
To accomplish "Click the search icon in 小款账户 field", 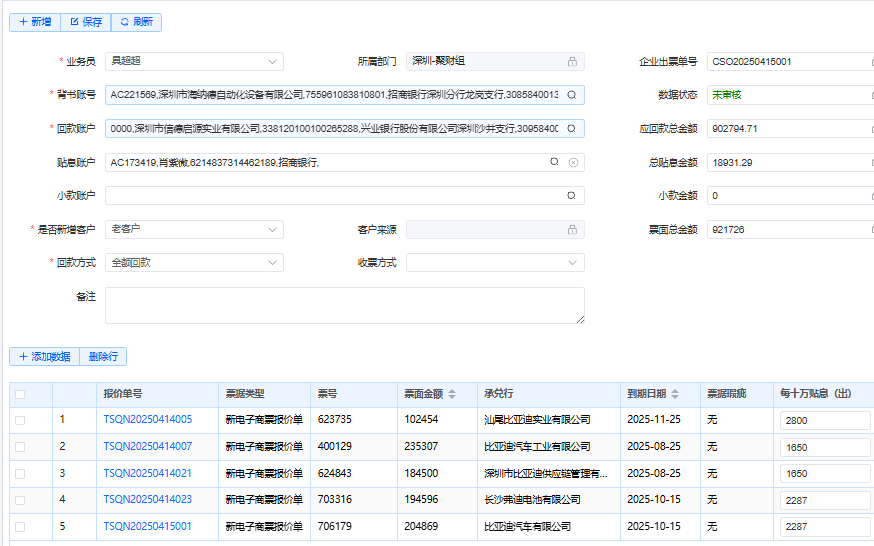I will [571, 196].
